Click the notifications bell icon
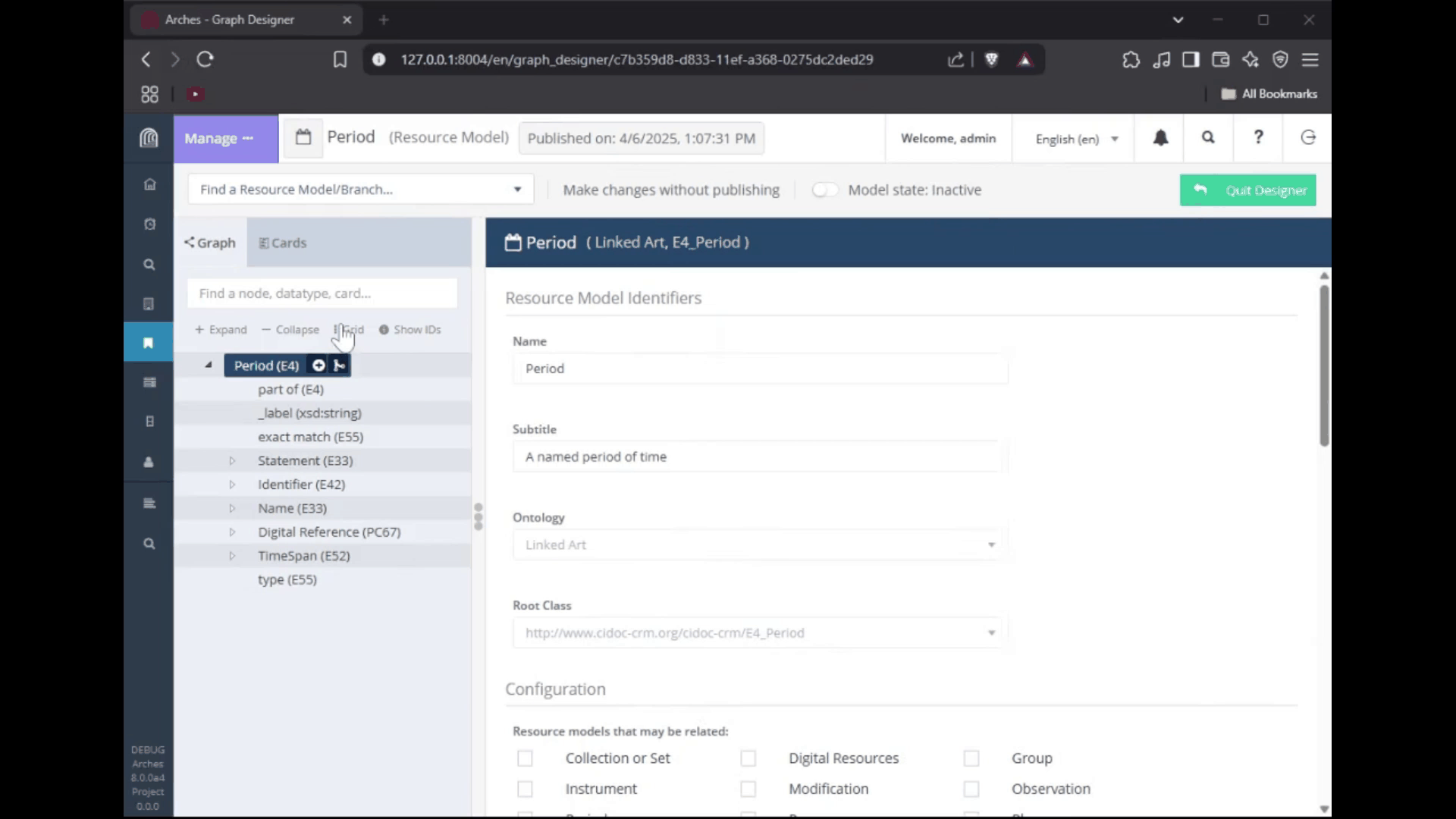The width and height of the screenshot is (1456, 819). pos(1160,138)
